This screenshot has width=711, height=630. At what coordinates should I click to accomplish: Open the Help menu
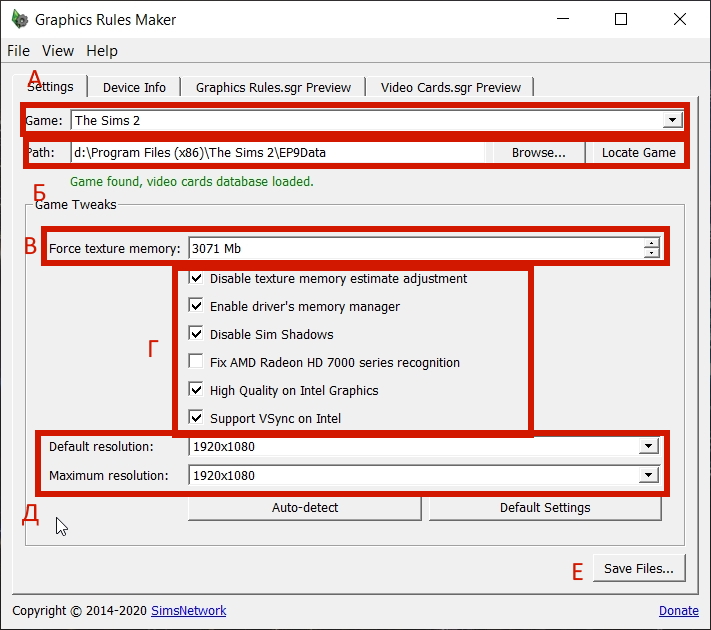(102, 51)
